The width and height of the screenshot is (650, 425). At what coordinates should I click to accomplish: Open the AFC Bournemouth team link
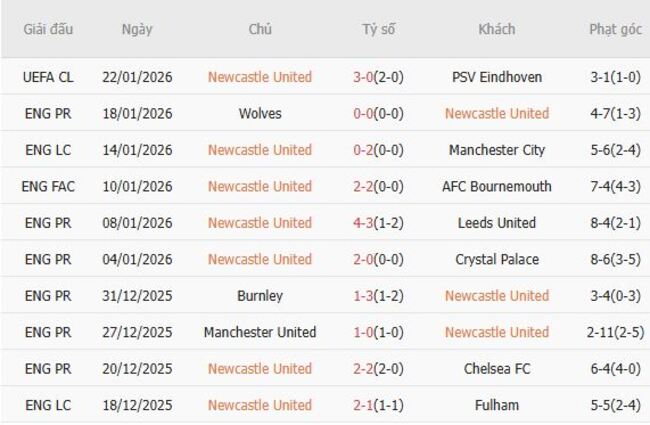click(x=497, y=186)
